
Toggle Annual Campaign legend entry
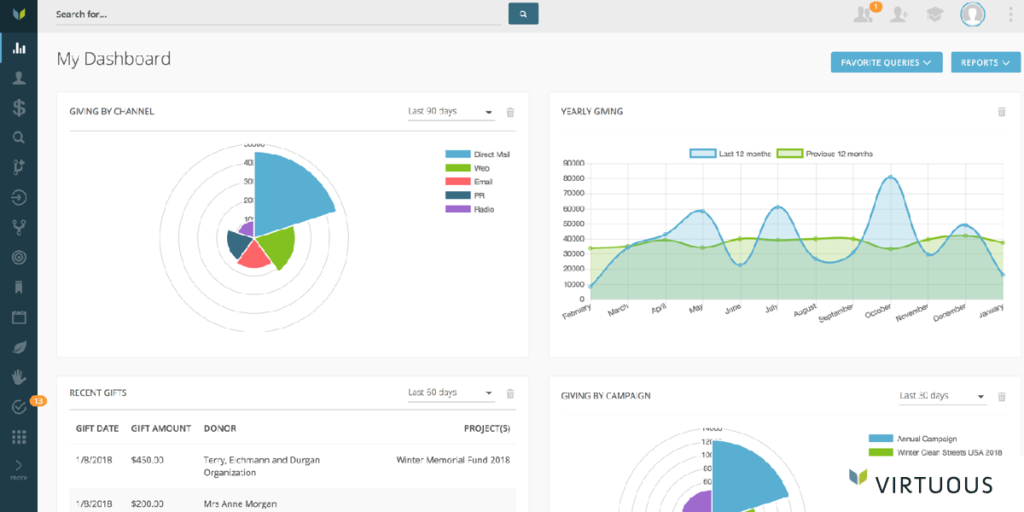coord(913,439)
